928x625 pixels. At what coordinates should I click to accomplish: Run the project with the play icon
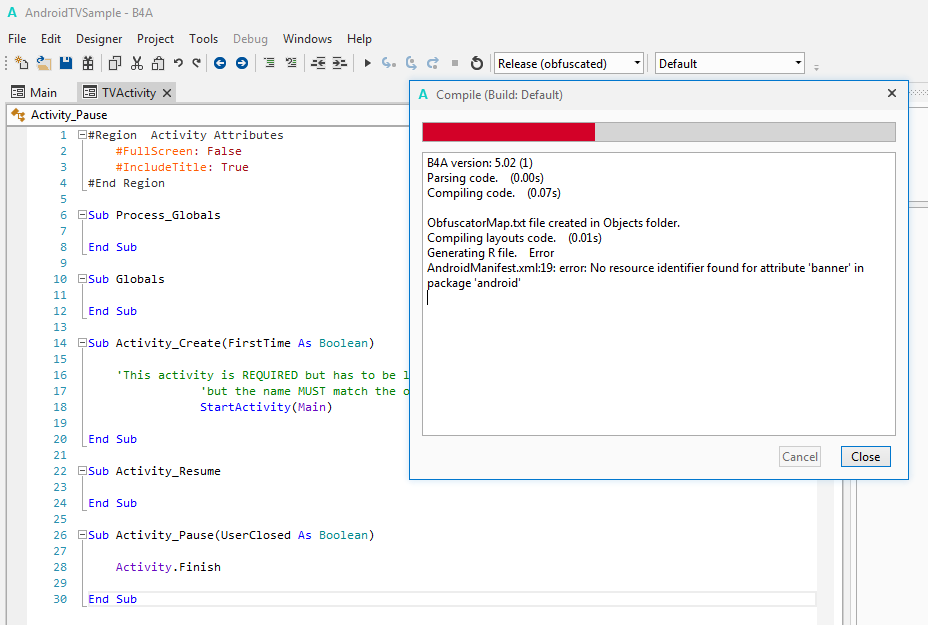tap(367, 63)
